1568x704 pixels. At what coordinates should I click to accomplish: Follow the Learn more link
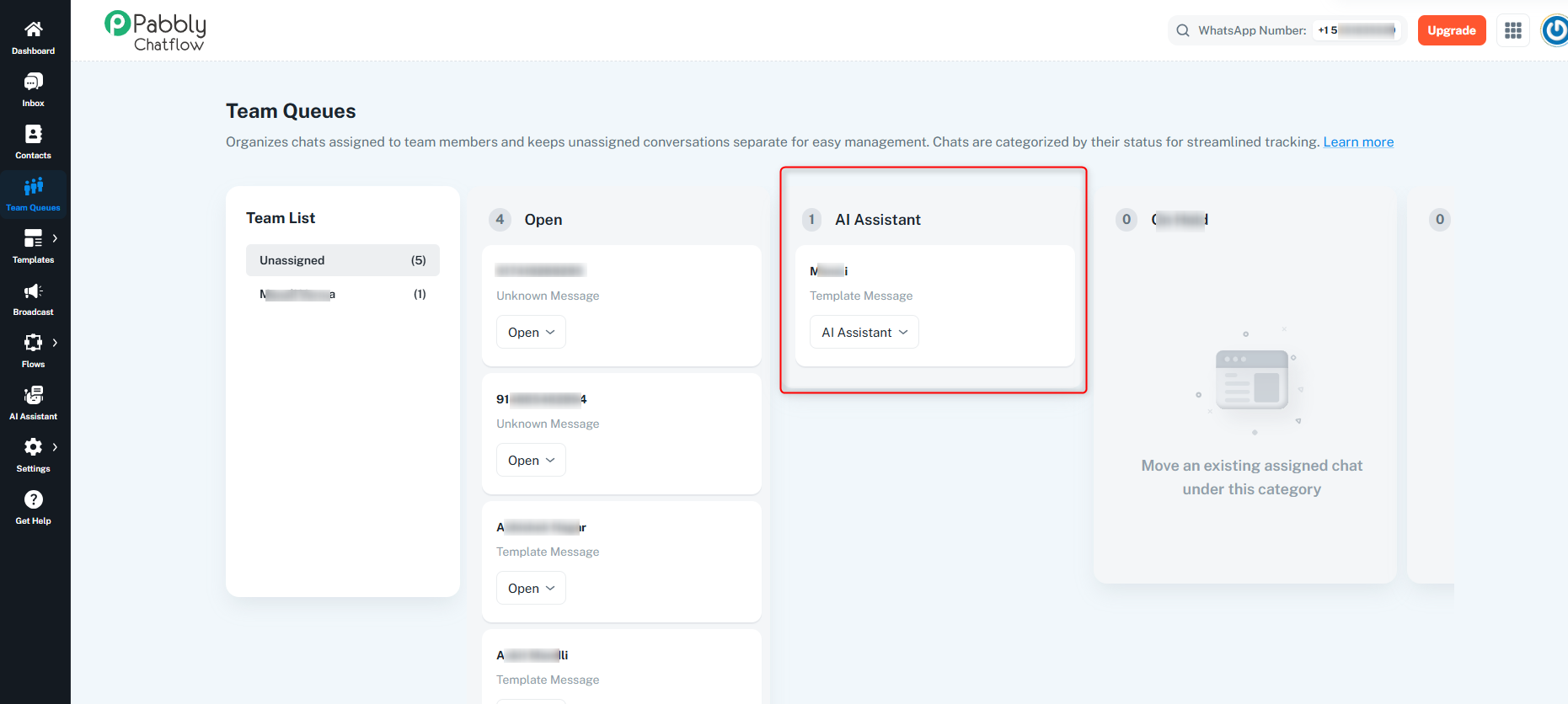(x=1358, y=141)
